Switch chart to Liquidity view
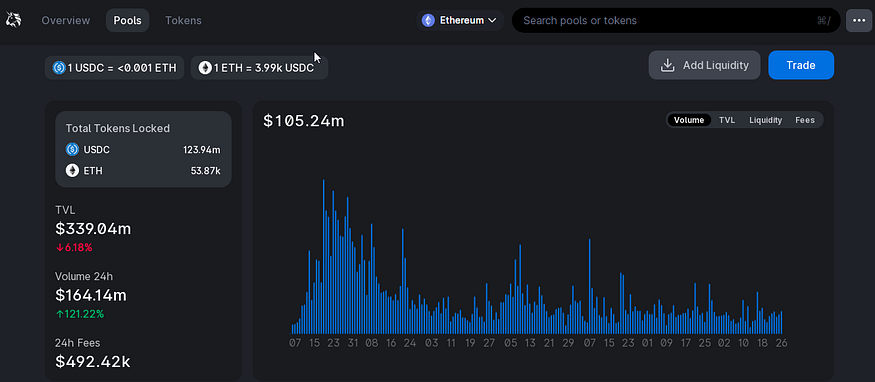 [x=765, y=120]
